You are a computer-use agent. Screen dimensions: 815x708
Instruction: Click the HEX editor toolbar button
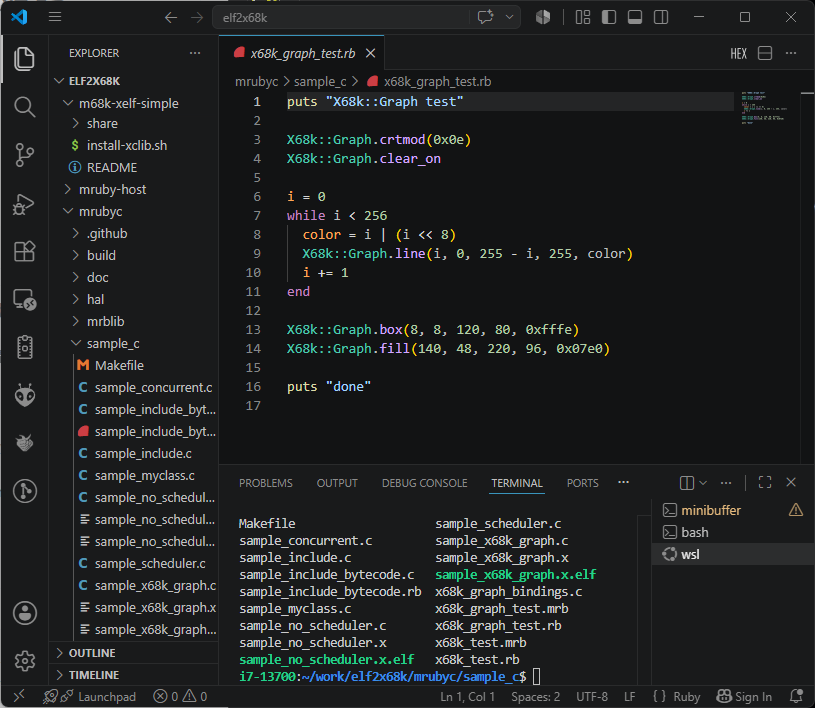738,54
